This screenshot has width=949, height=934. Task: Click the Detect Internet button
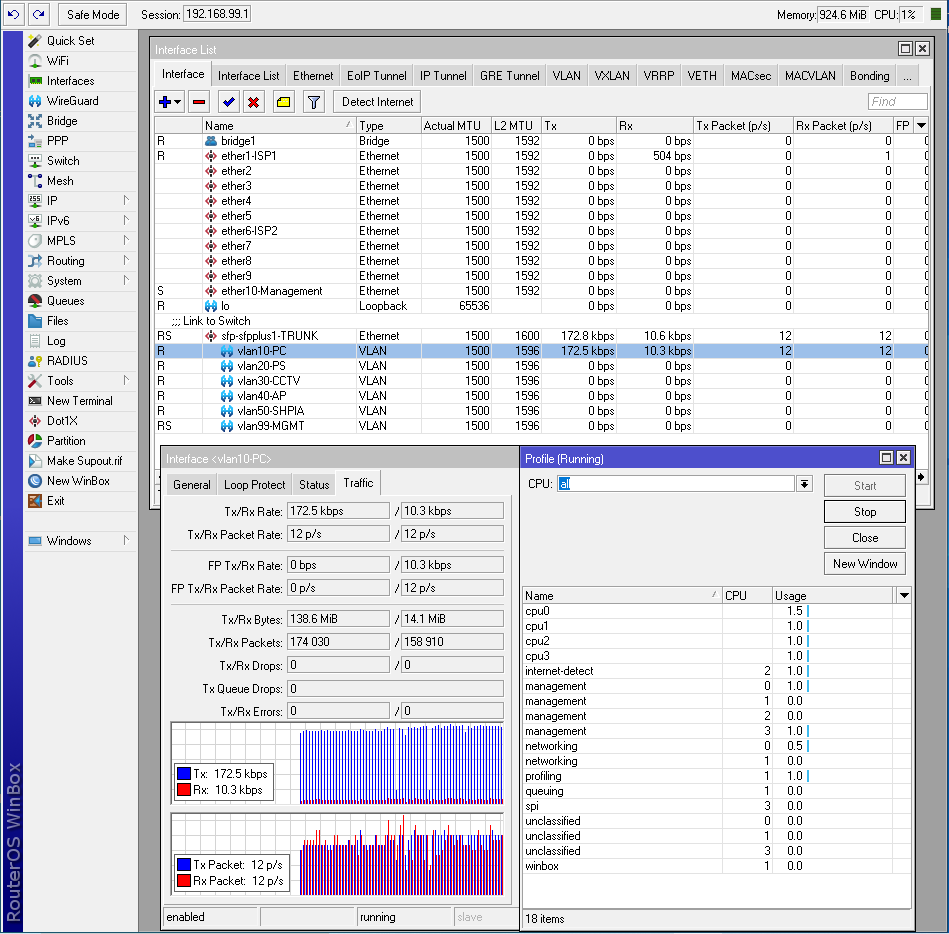(376, 101)
